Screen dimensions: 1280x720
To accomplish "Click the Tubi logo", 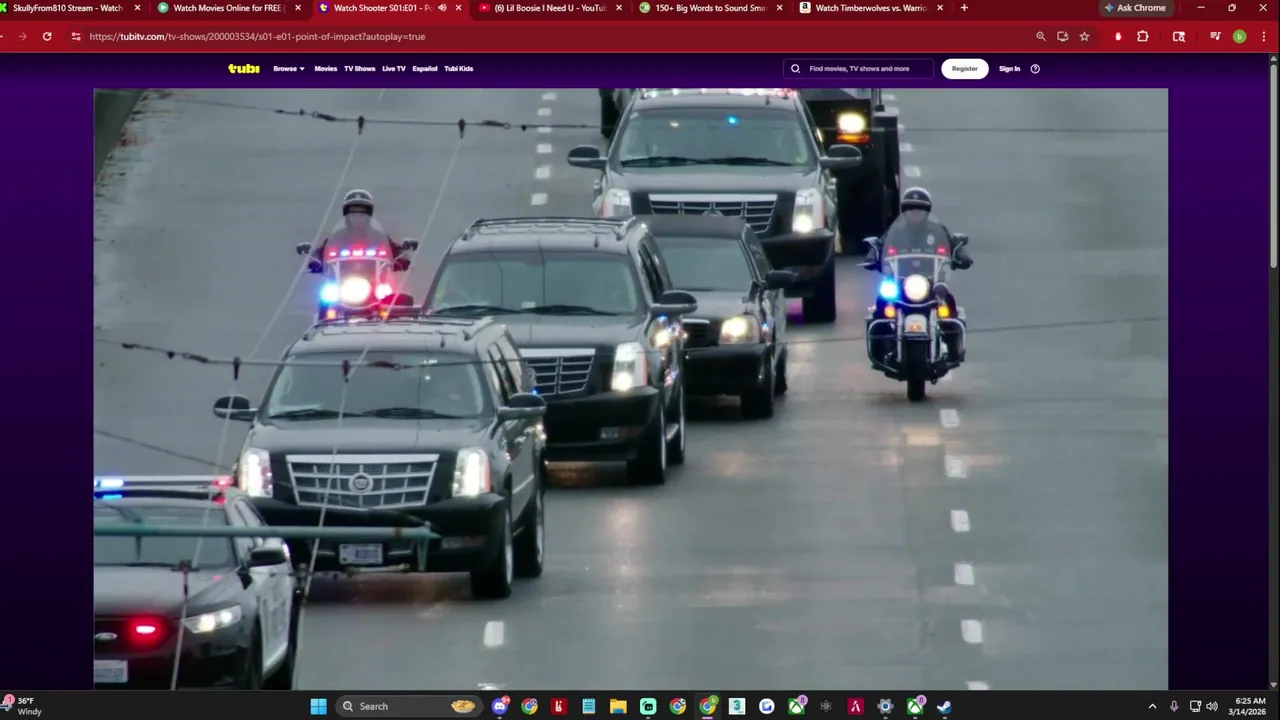I will click(x=243, y=68).
